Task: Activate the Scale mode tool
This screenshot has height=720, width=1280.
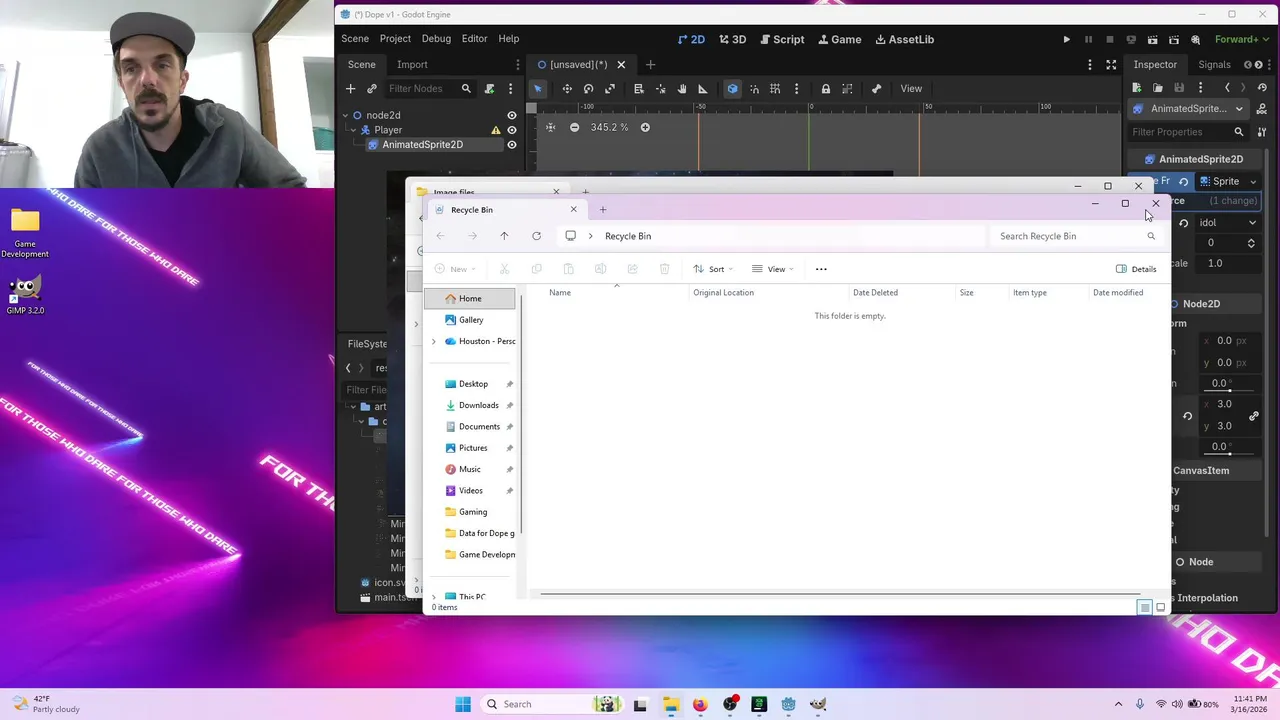Action: tap(610, 89)
